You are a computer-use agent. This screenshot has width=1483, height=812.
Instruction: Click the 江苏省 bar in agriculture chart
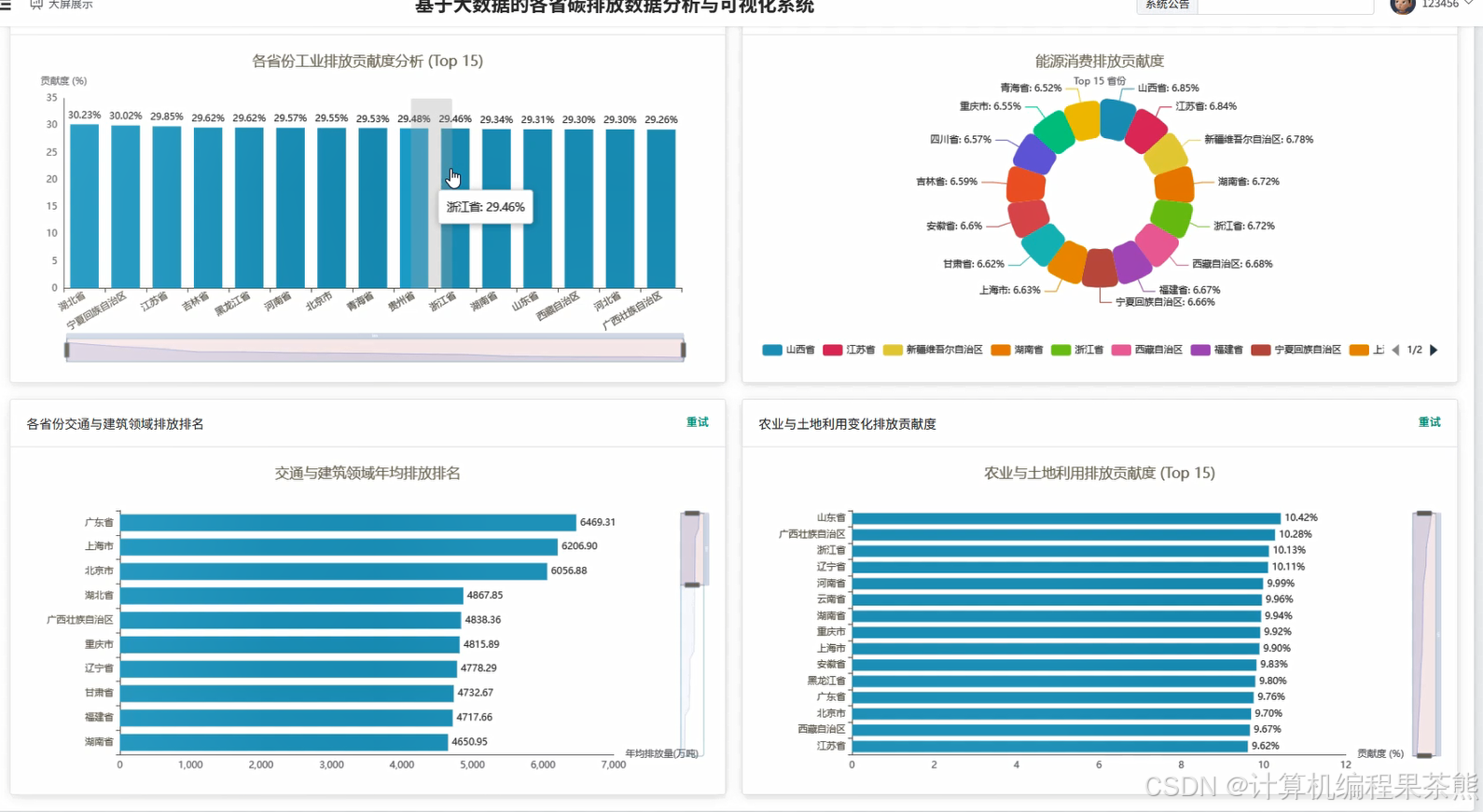(1050, 746)
